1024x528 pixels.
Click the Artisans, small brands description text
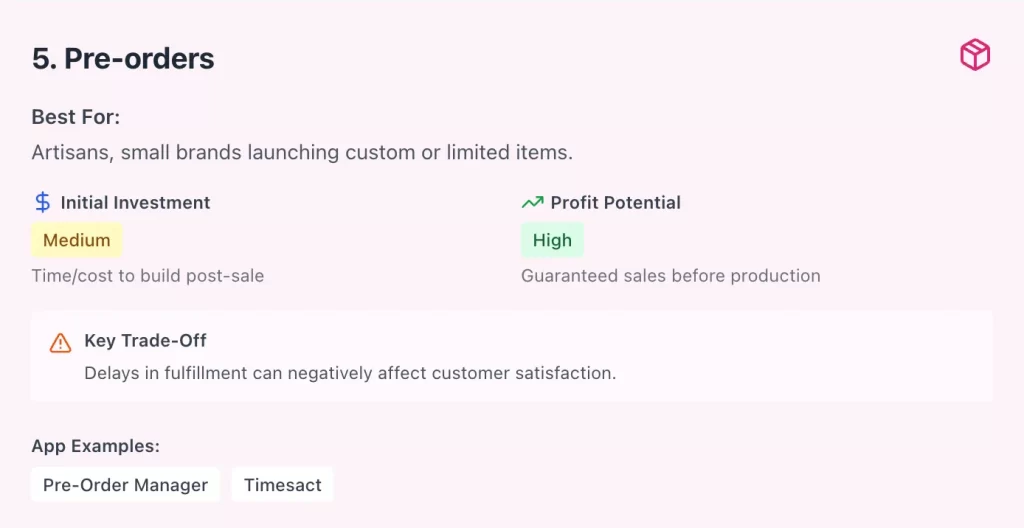[302, 153]
